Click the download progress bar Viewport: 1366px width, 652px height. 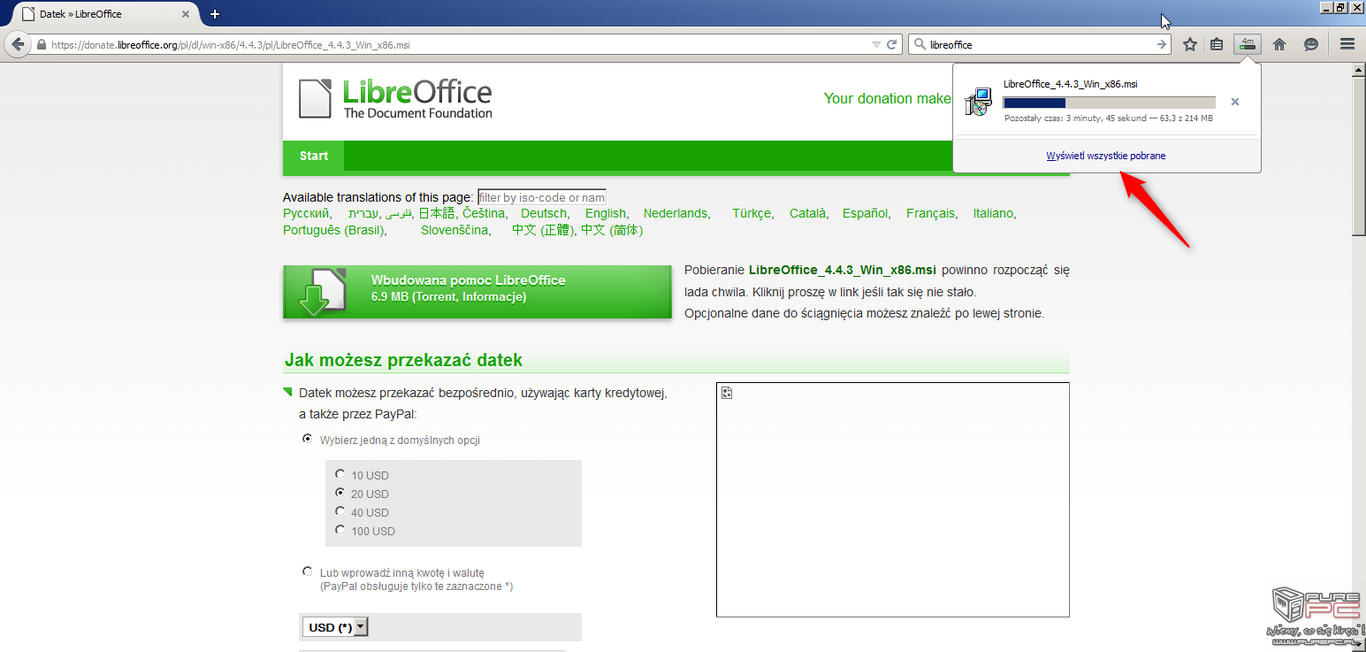coord(1109,102)
